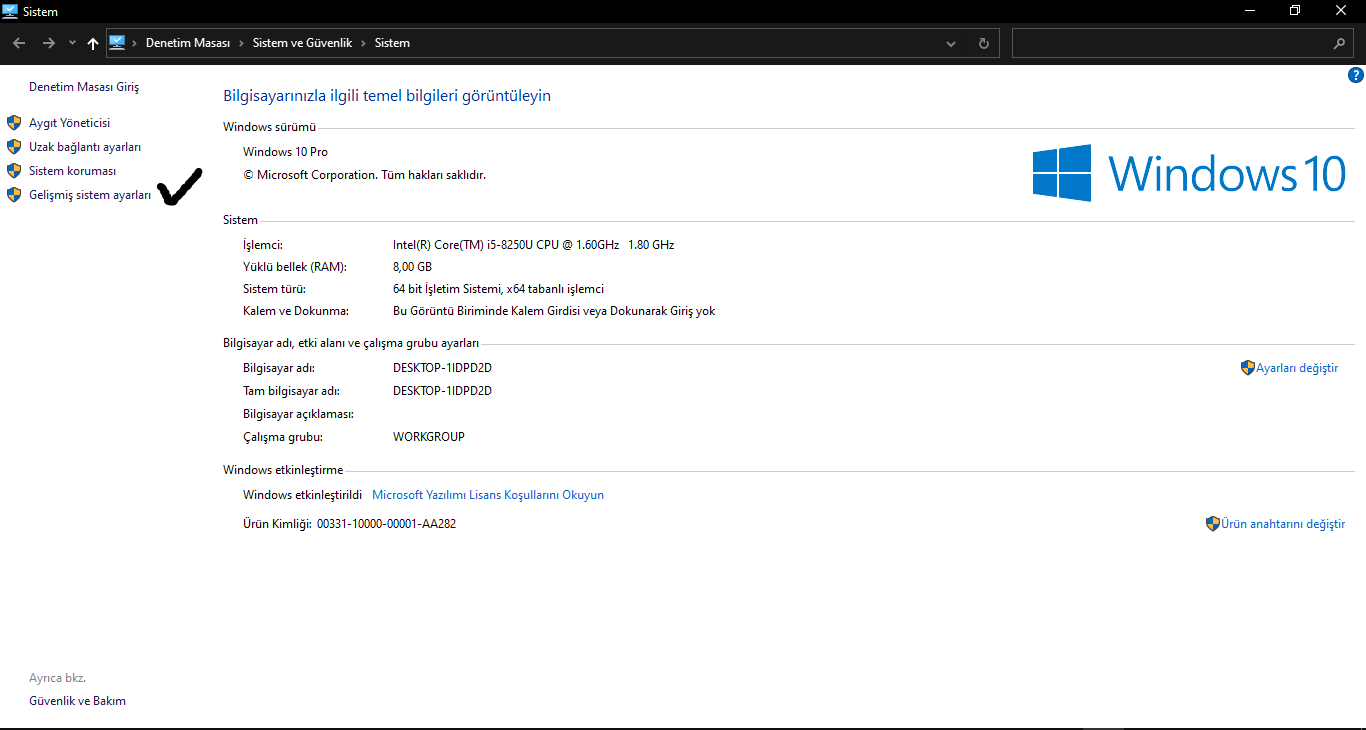
Task: Open Uzak bağlantı ayarları
Action: (x=85, y=147)
